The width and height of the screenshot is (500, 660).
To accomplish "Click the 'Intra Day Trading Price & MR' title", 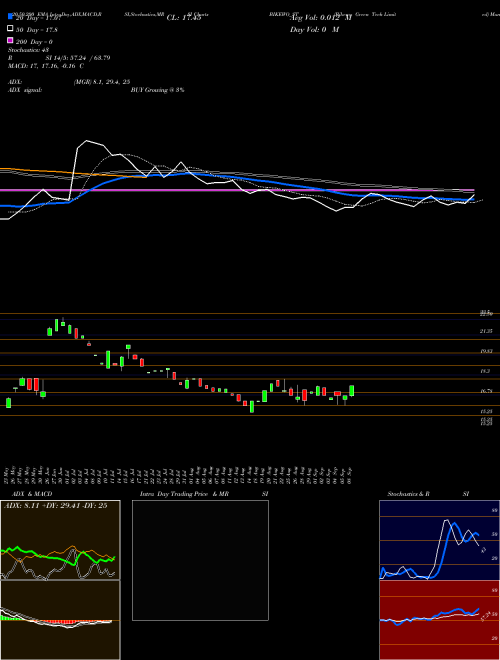I will [184, 494].
